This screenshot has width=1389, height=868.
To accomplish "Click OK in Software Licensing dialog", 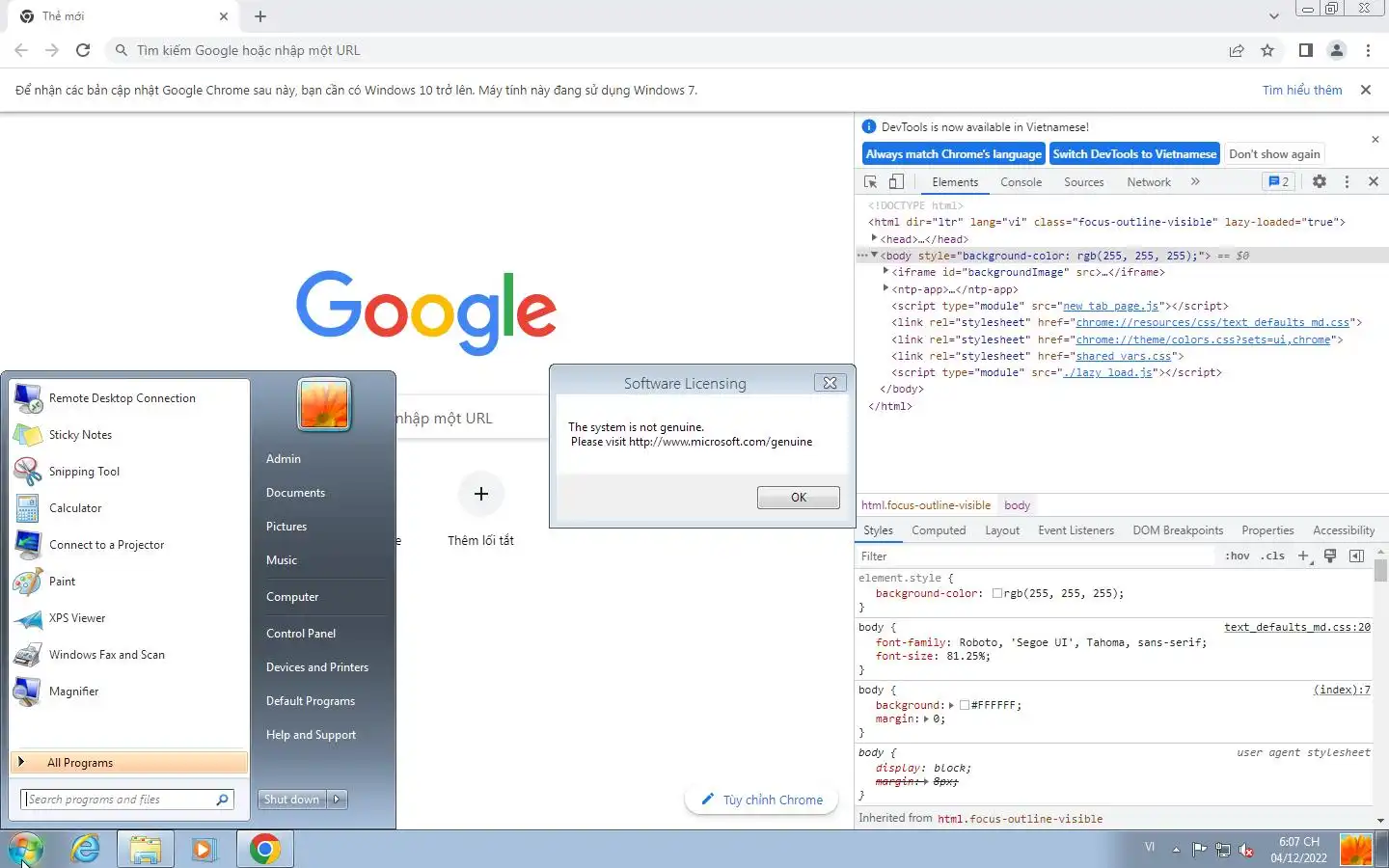I will (799, 498).
